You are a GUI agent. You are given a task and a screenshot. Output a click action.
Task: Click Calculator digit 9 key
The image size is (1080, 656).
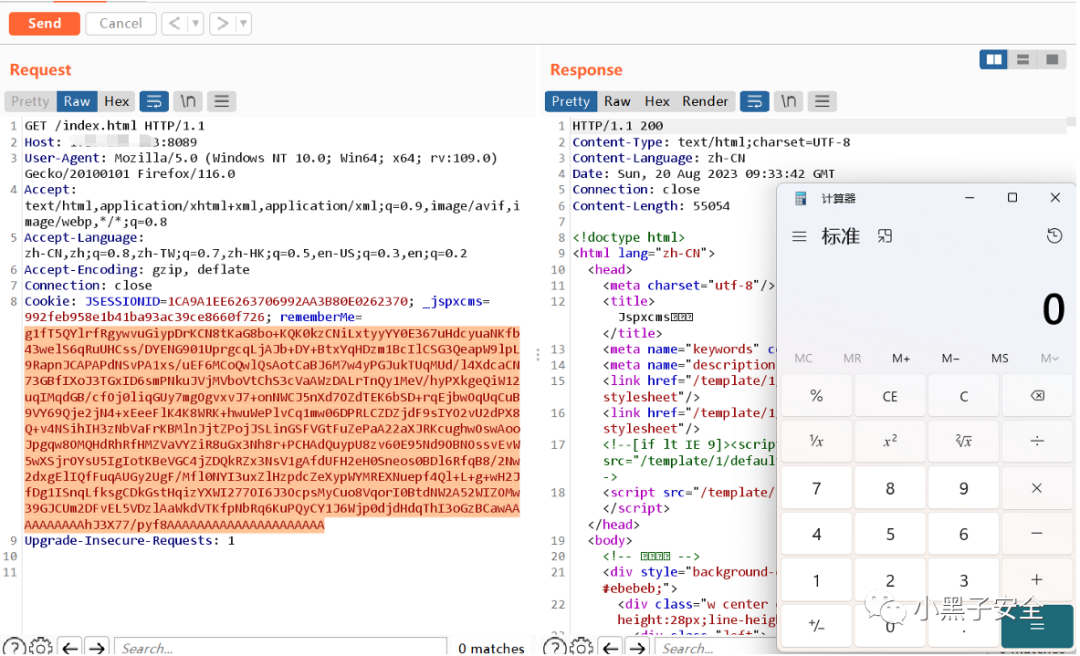tap(964, 489)
